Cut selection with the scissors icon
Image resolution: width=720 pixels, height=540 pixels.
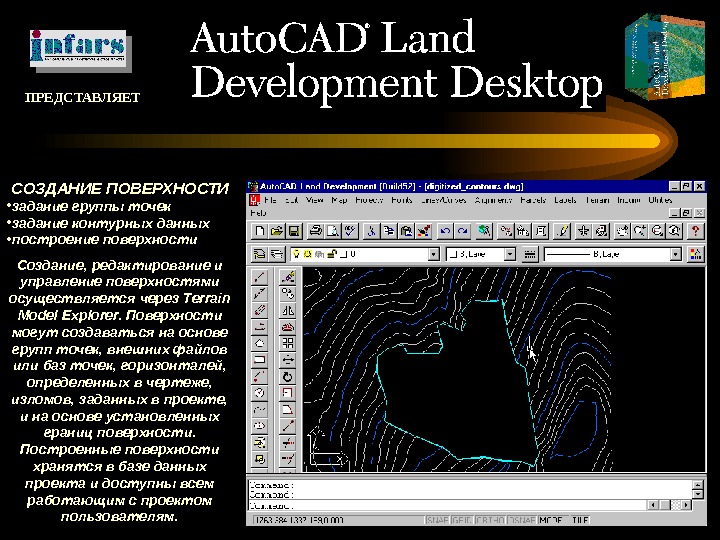(x=371, y=231)
